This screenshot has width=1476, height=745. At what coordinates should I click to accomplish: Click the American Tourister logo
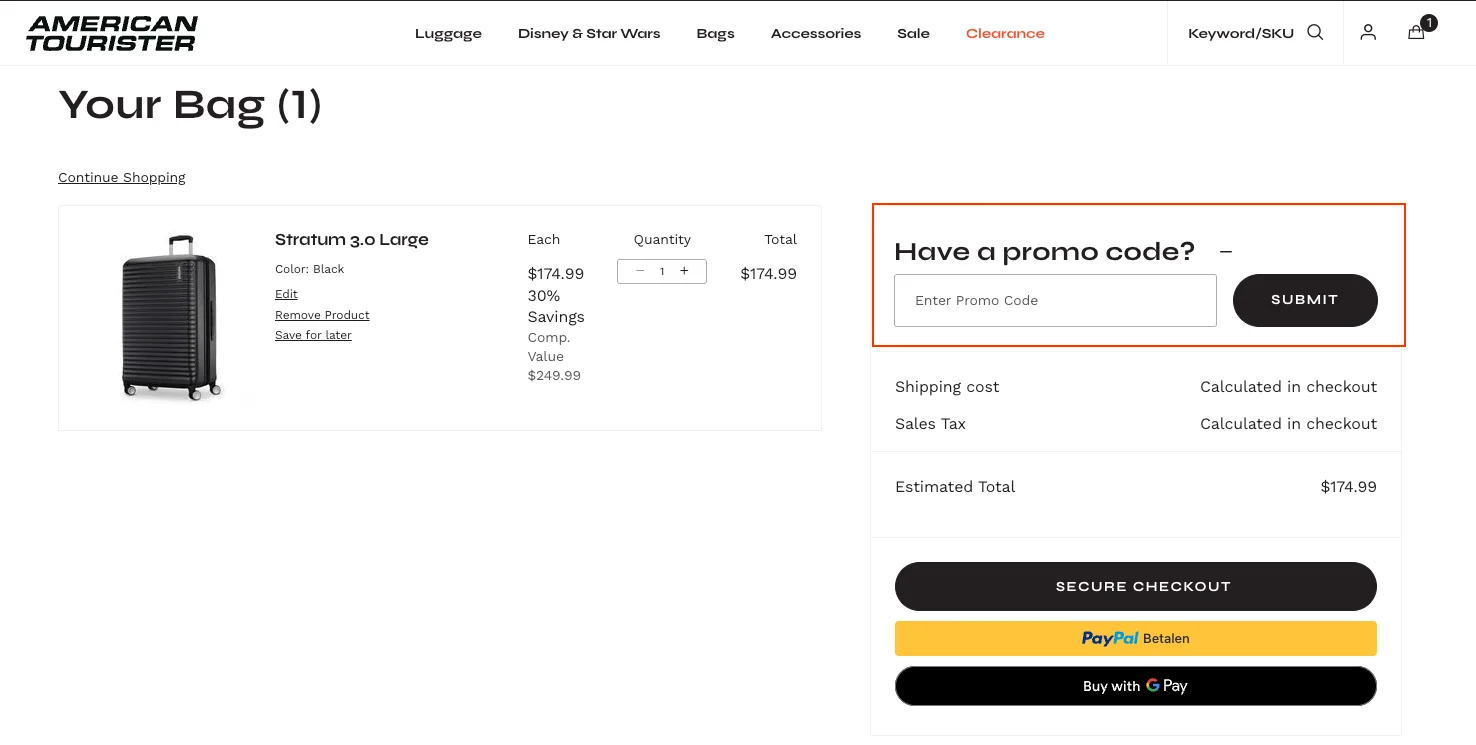pos(112,33)
